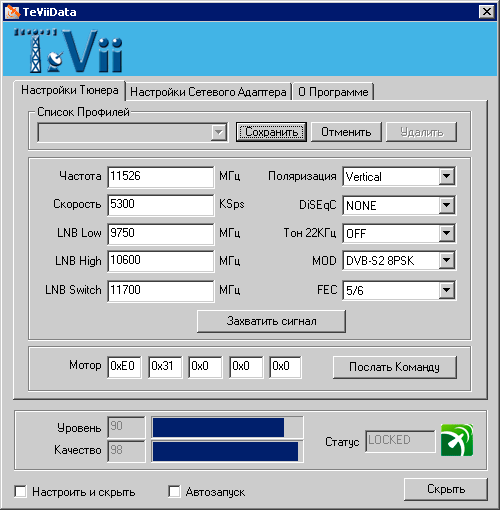Click the third Мотор byte field
This screenshot has height=510, width=500.
tap(205, 367)
